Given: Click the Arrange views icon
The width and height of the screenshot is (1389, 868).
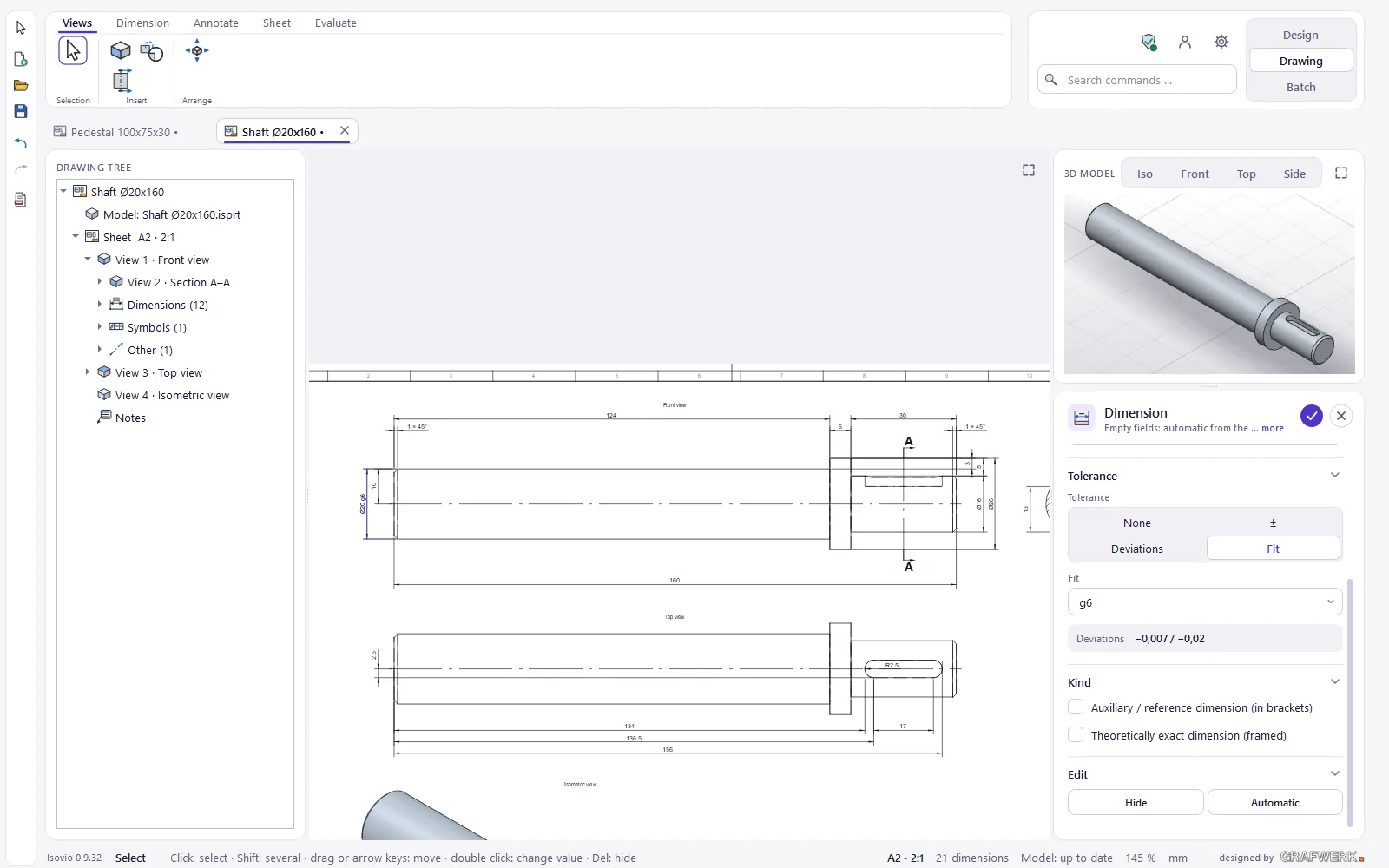Looking at the screenshot, I should tap(197, 50).
